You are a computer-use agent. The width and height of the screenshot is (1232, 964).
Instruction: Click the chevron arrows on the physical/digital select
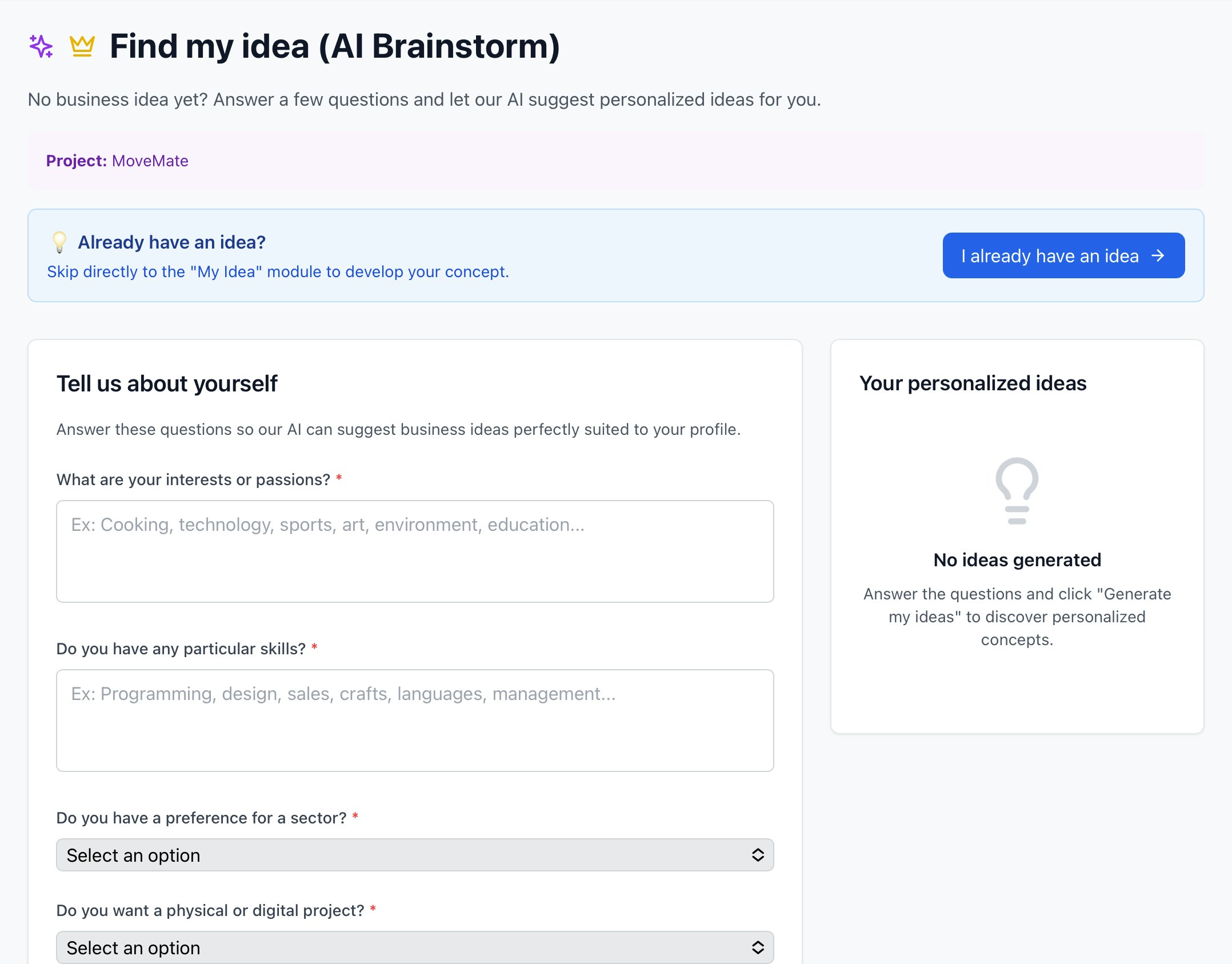point(758,947)
